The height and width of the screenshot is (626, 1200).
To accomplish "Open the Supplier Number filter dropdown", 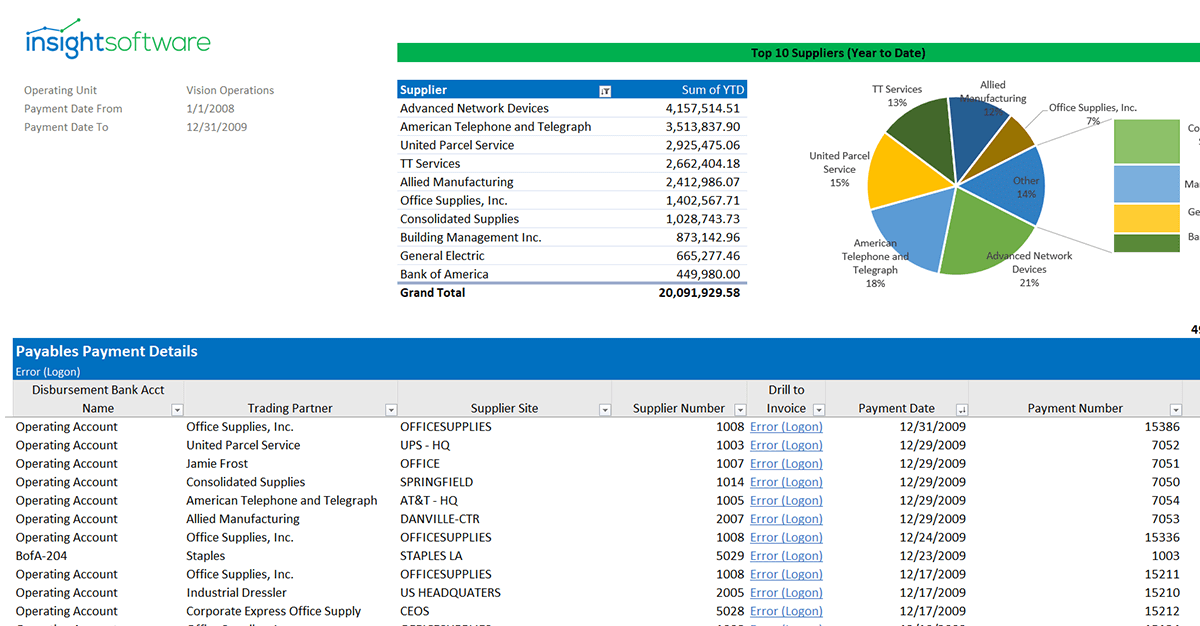I will [740, 409].
